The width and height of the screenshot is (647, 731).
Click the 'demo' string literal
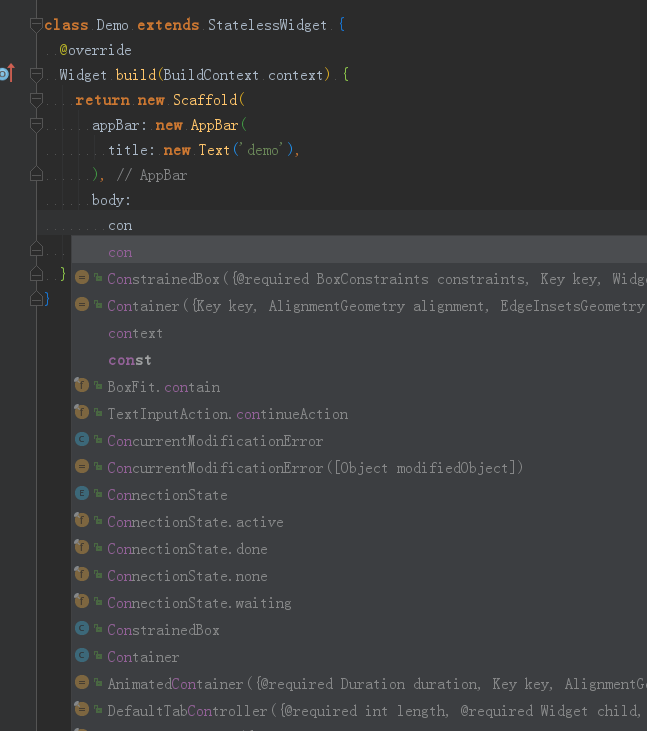(x=264, y=150)
